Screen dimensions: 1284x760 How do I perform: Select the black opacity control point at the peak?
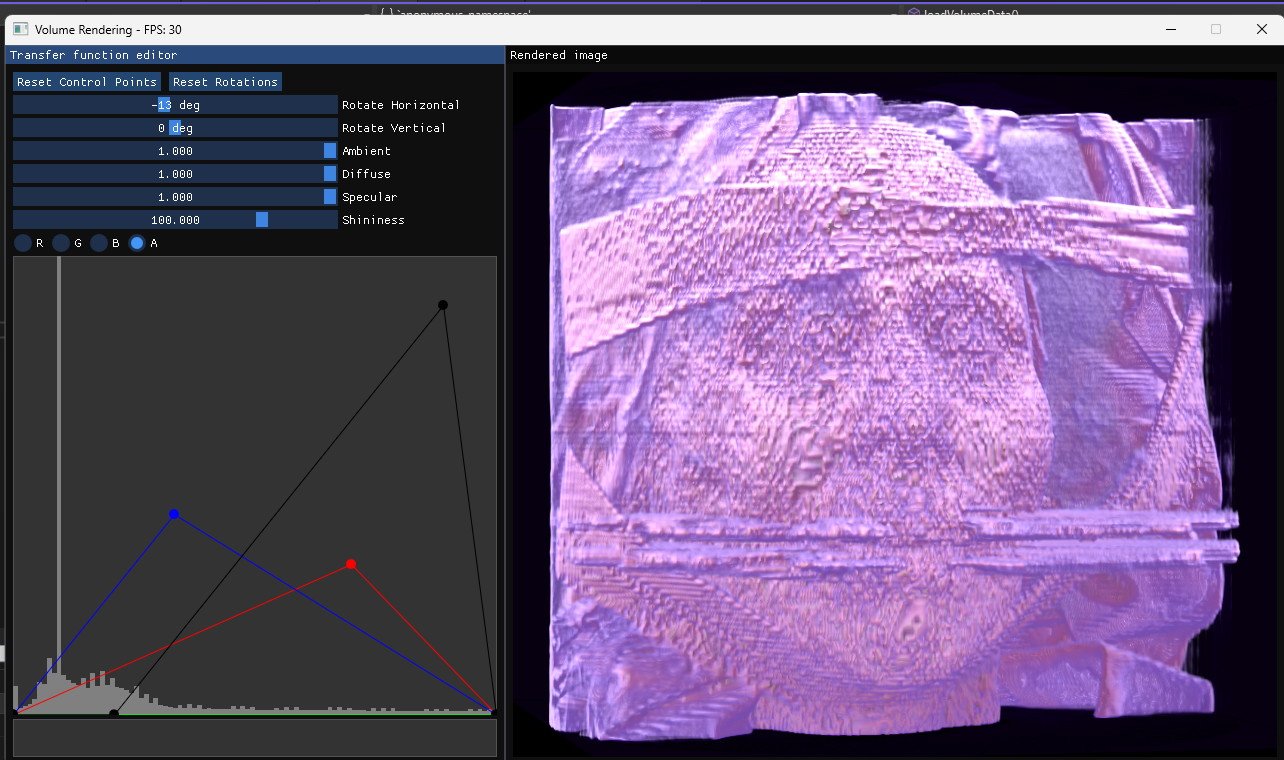click(442, 305)
